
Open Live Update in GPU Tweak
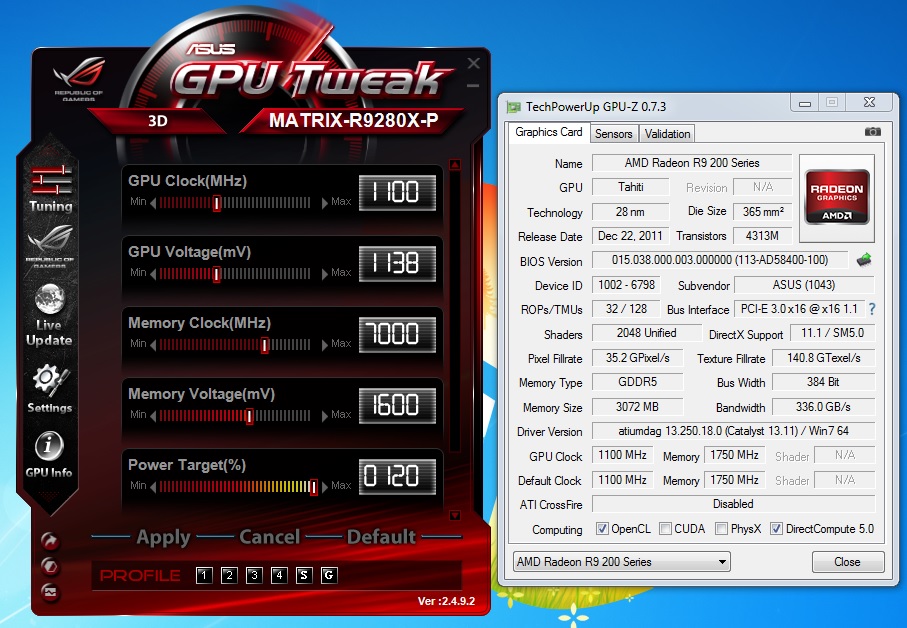pyautogui.click(x=49, y=315)
